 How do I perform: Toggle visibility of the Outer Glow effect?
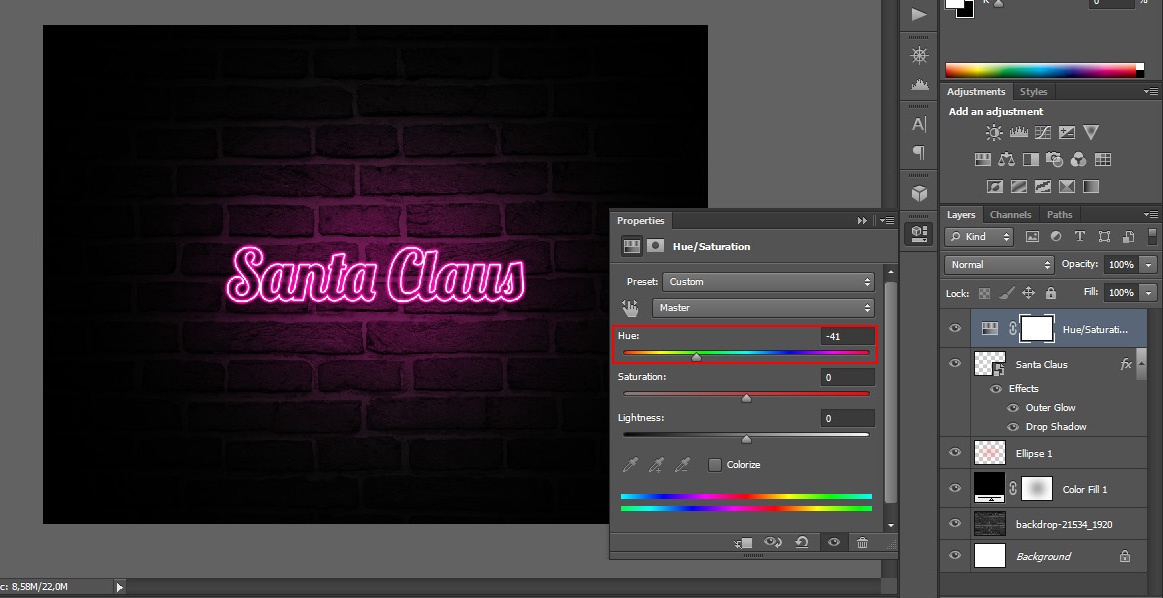point(1012,408)
